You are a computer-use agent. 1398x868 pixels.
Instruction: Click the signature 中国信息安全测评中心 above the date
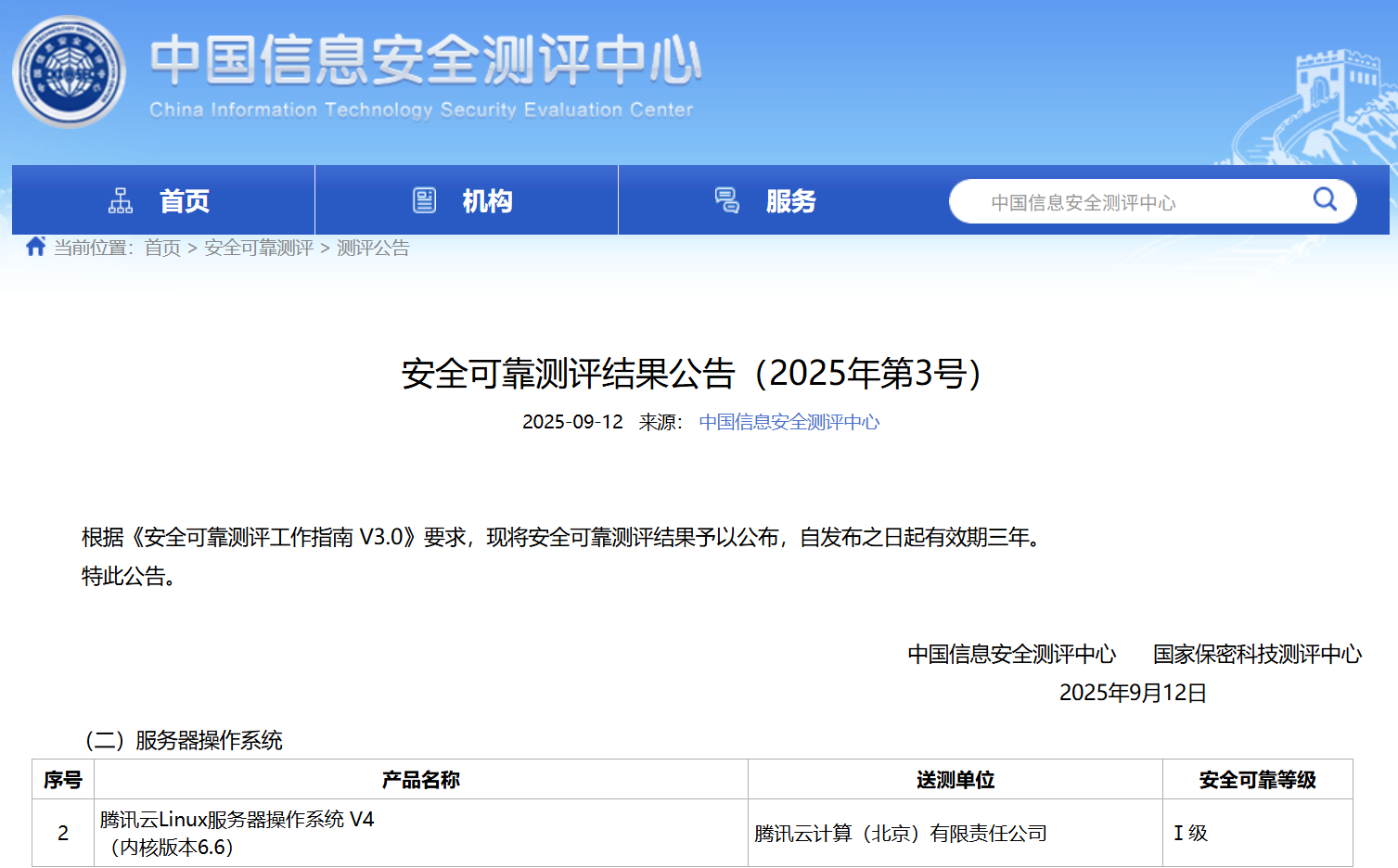click(1011, 654)
